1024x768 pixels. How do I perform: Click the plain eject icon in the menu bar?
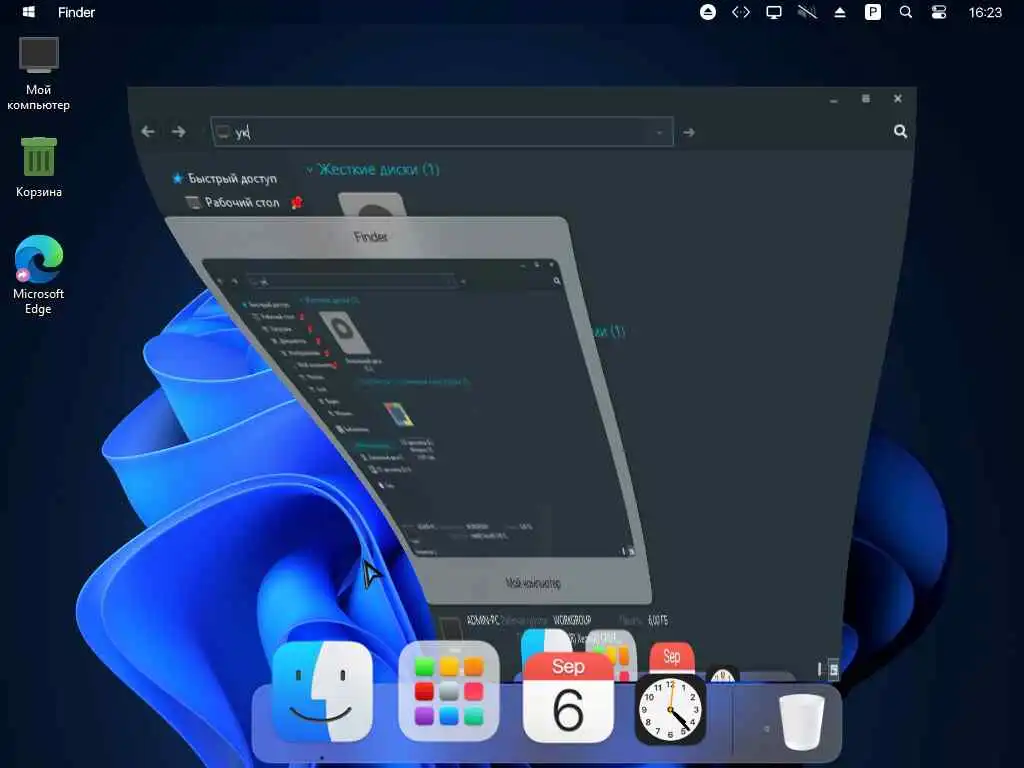click(x=840, y=12)
